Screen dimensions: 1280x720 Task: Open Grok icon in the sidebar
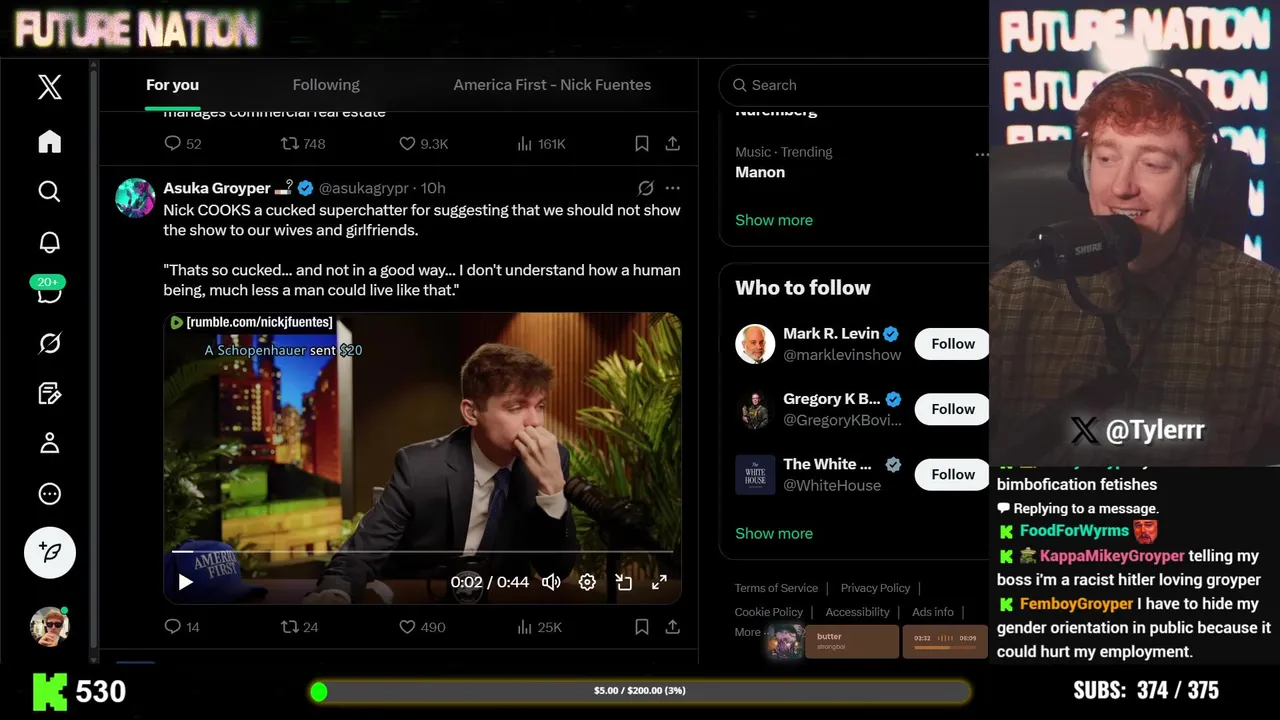[50, 343]
